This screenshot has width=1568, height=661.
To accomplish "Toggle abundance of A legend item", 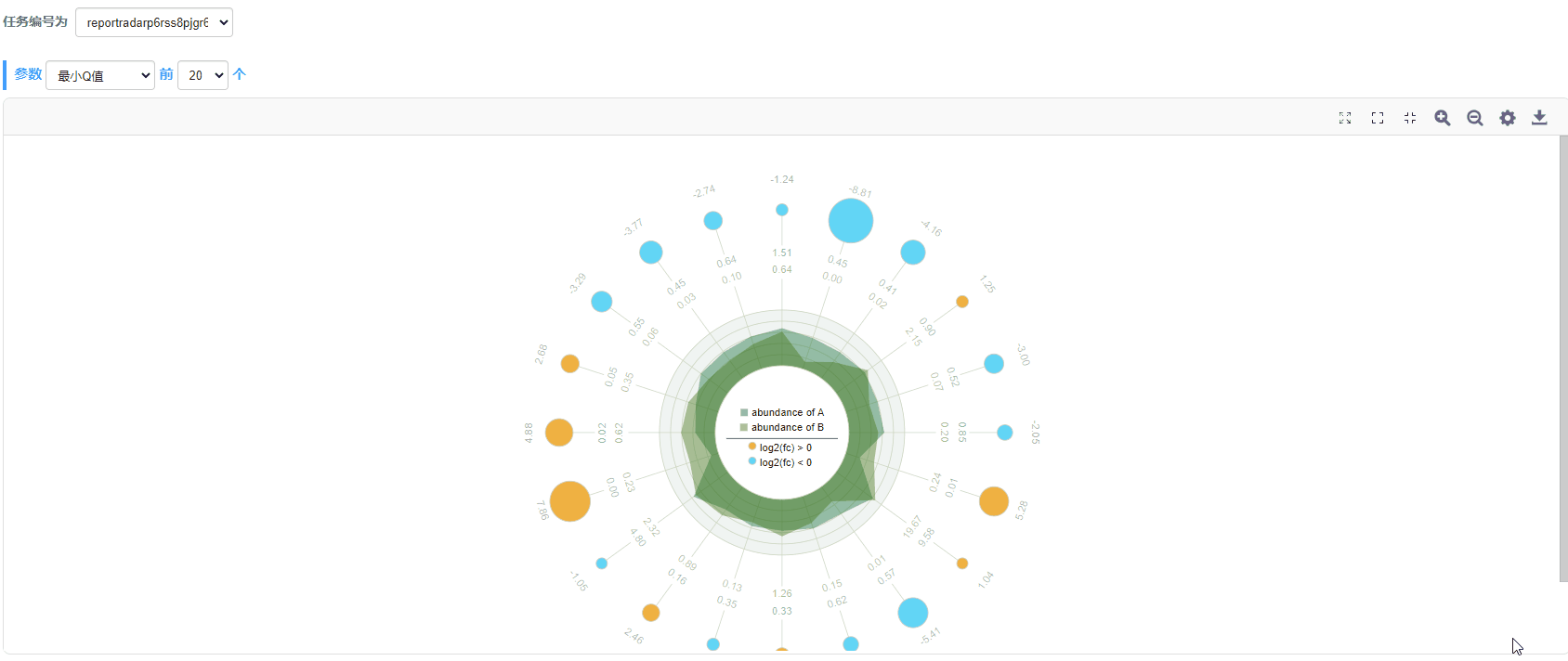I will (782, 412).
